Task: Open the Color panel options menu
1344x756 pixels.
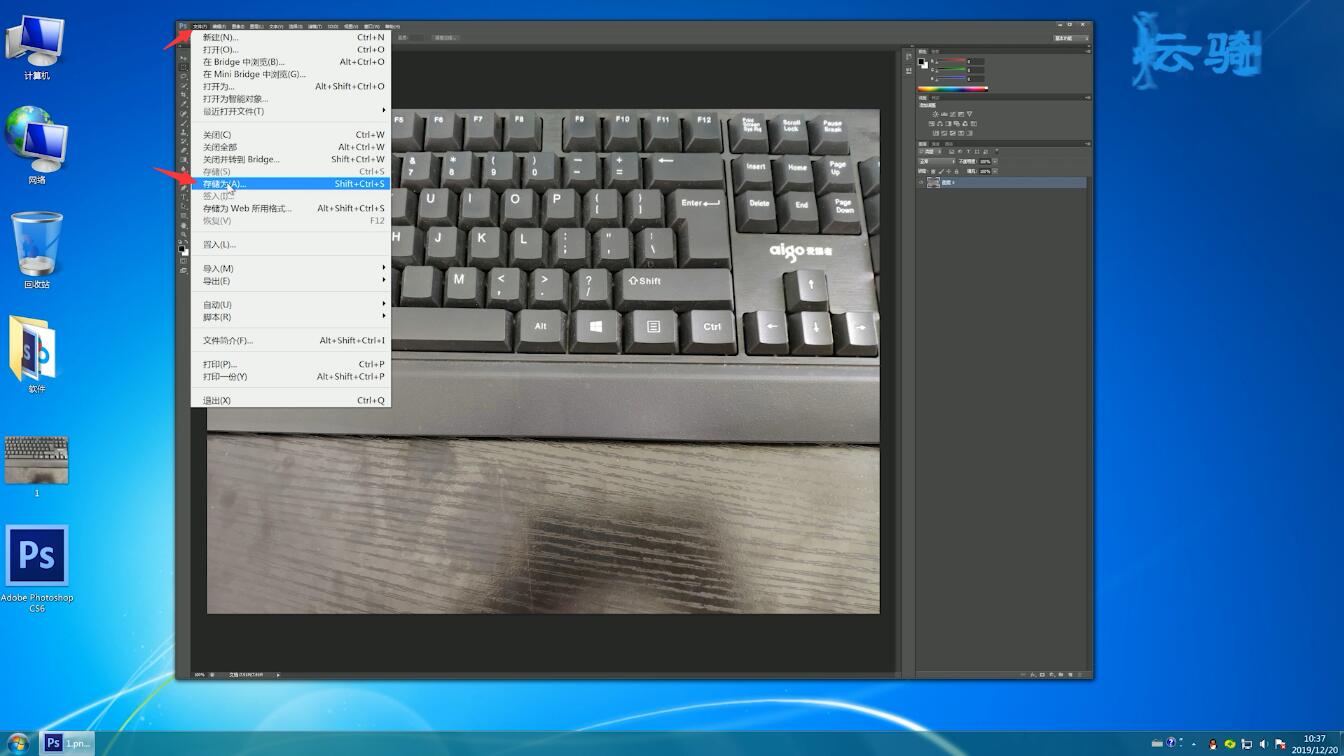Action: (x=1088, y=51)
